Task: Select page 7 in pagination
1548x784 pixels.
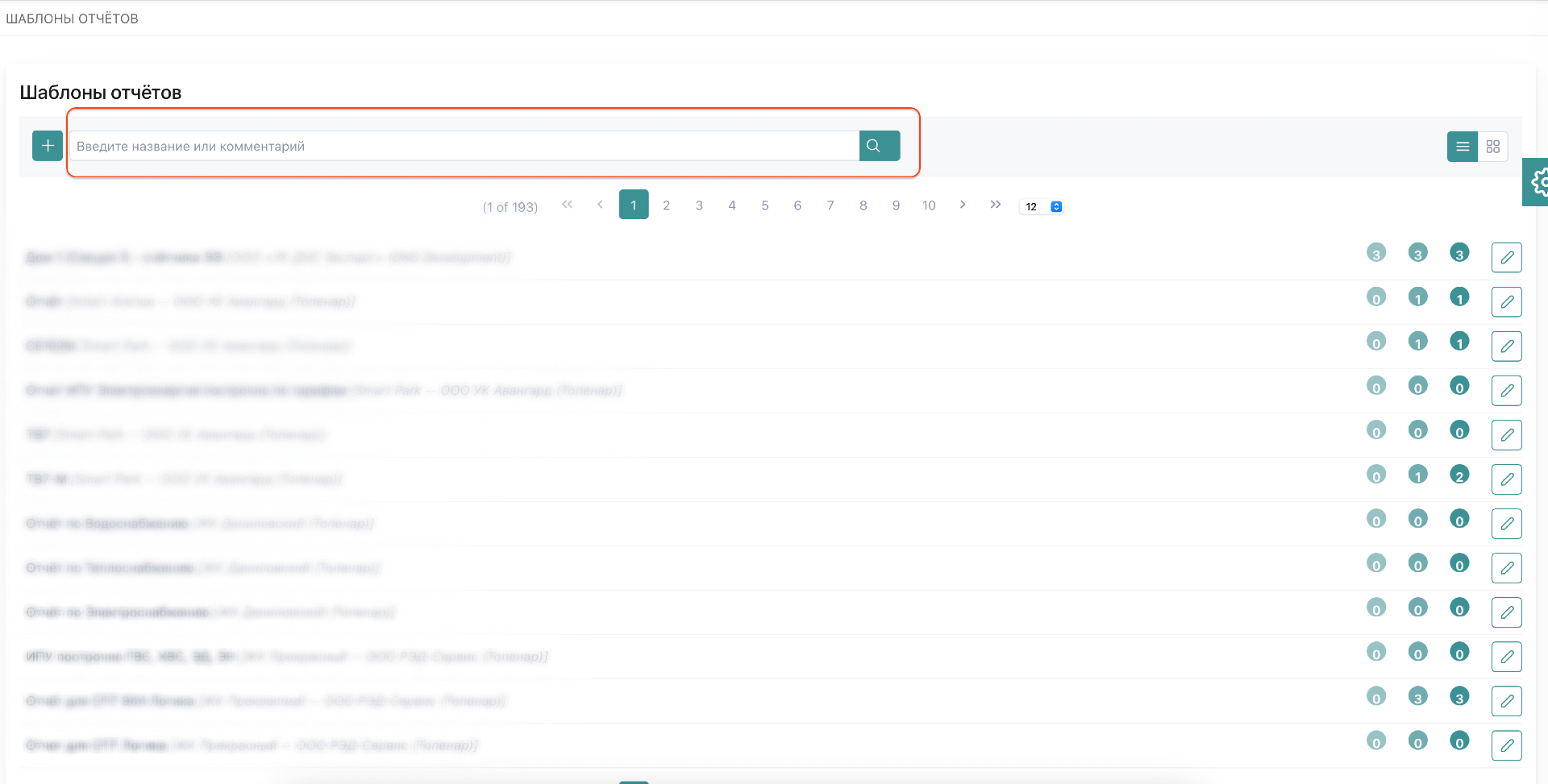Action: click(830, 205)
